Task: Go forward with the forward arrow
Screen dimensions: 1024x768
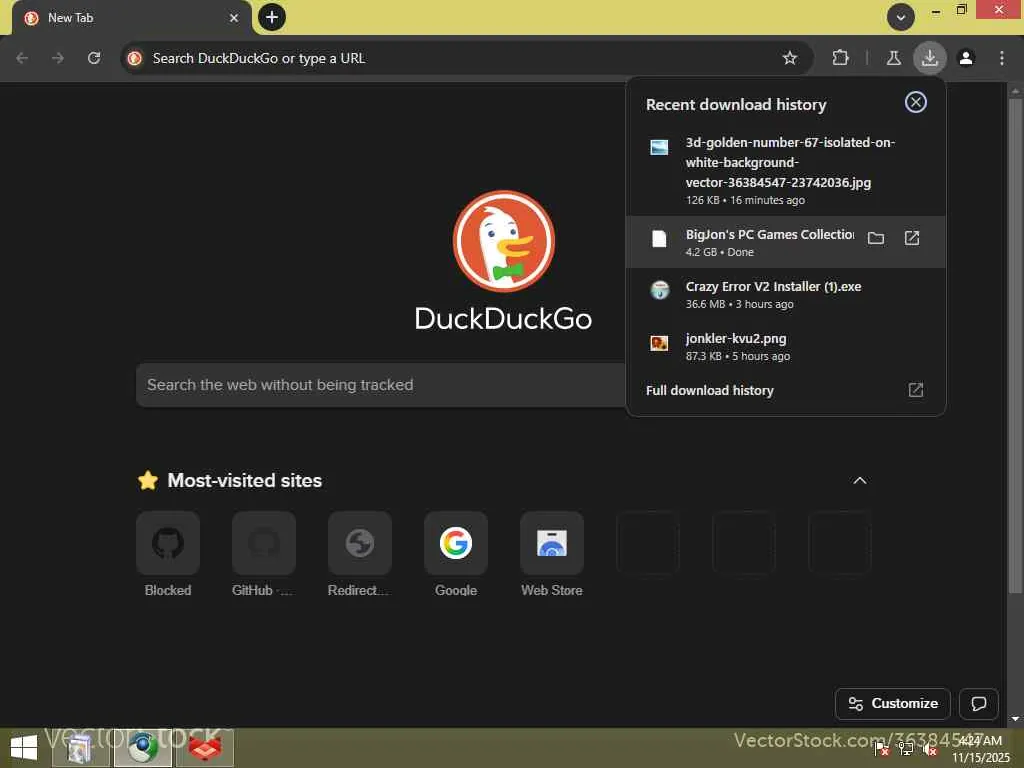Action: coord(58,58)
